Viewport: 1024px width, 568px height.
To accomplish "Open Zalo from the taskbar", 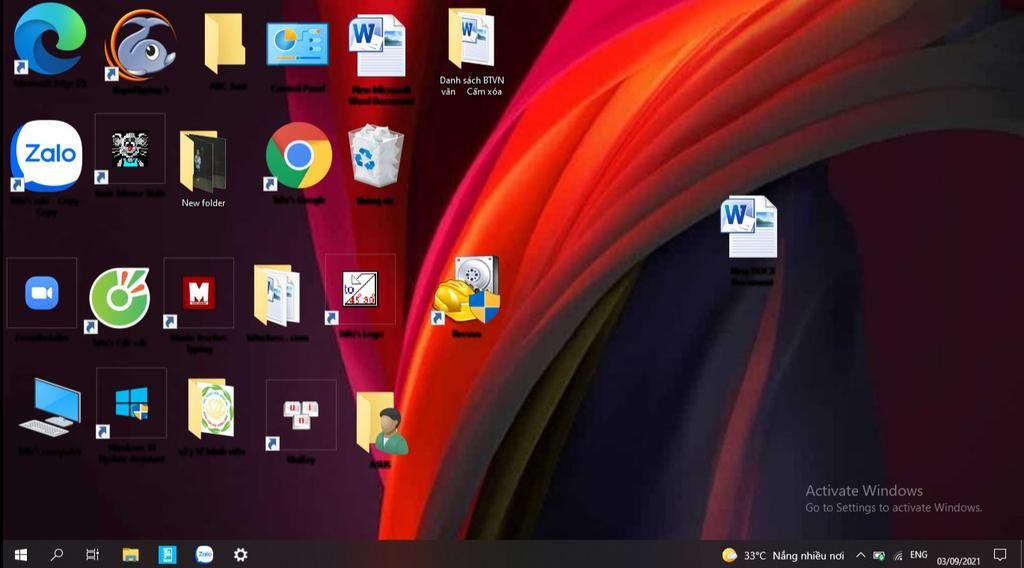I will pos(204,555).
